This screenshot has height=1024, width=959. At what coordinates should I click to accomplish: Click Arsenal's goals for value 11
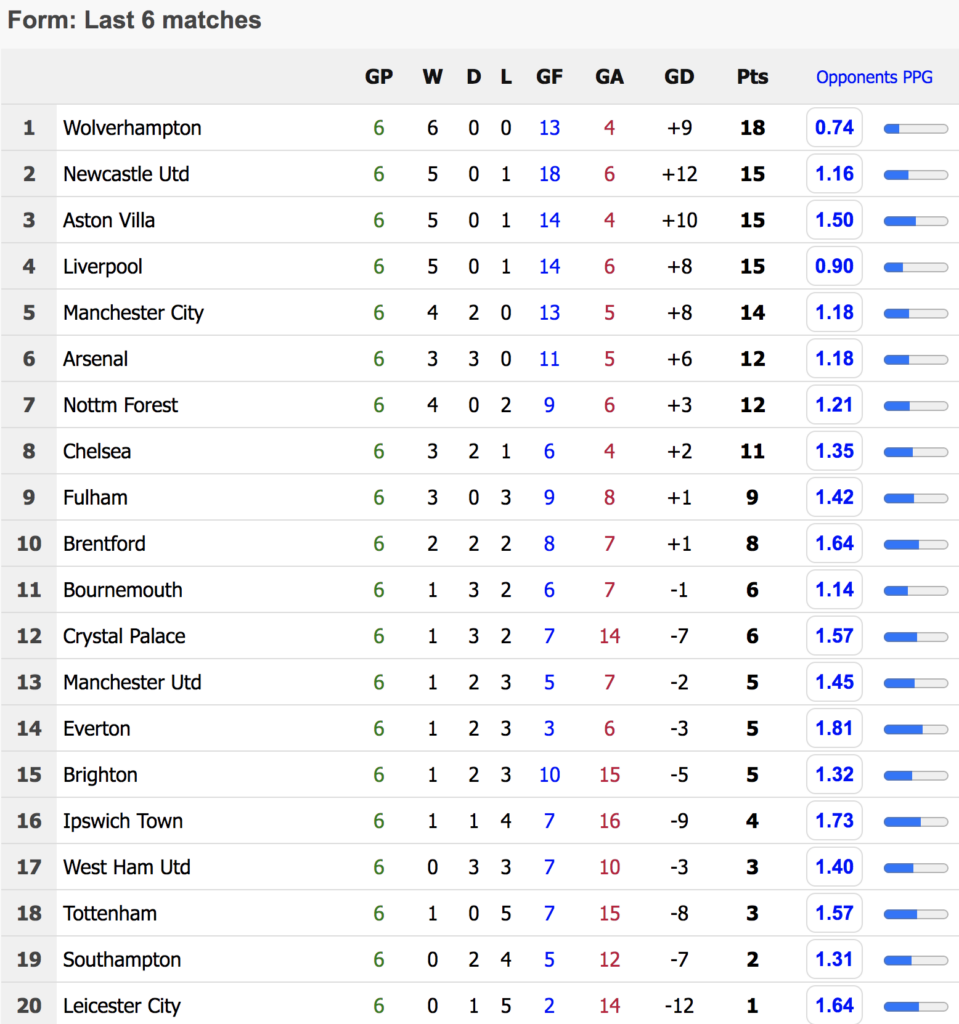pos(549,359)
